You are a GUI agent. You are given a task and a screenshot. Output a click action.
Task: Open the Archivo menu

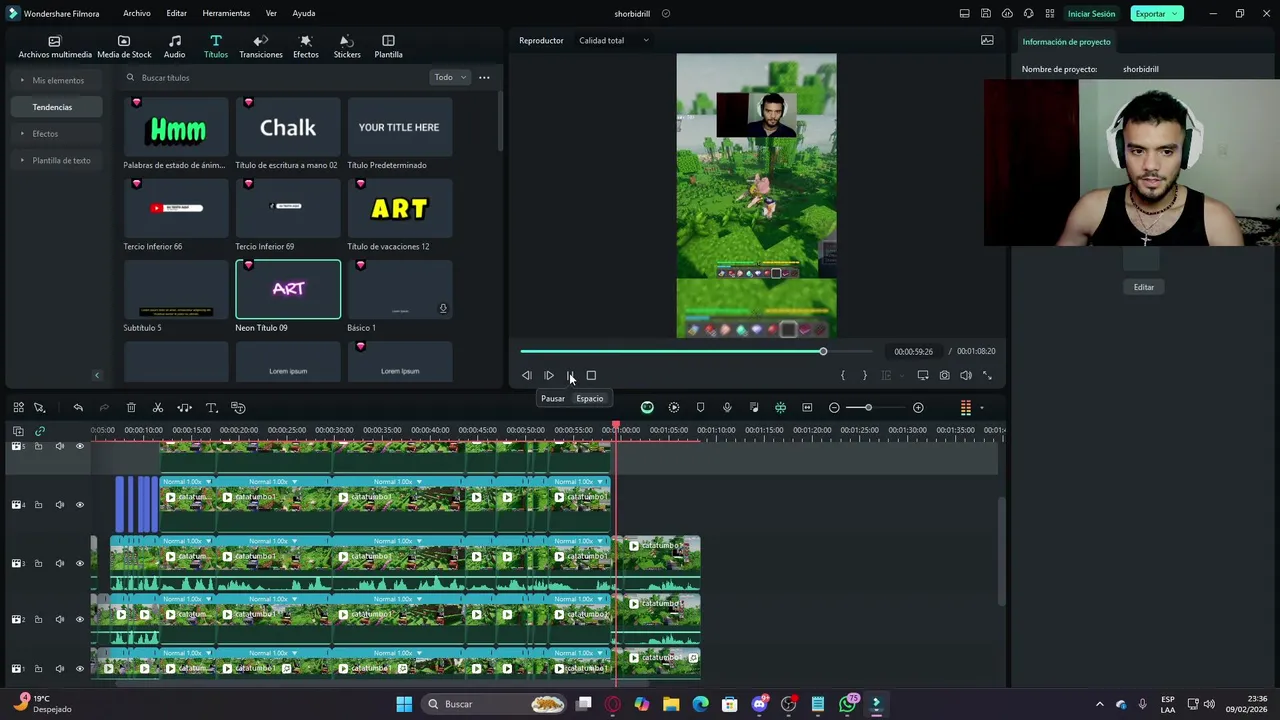tap(137, 13)
